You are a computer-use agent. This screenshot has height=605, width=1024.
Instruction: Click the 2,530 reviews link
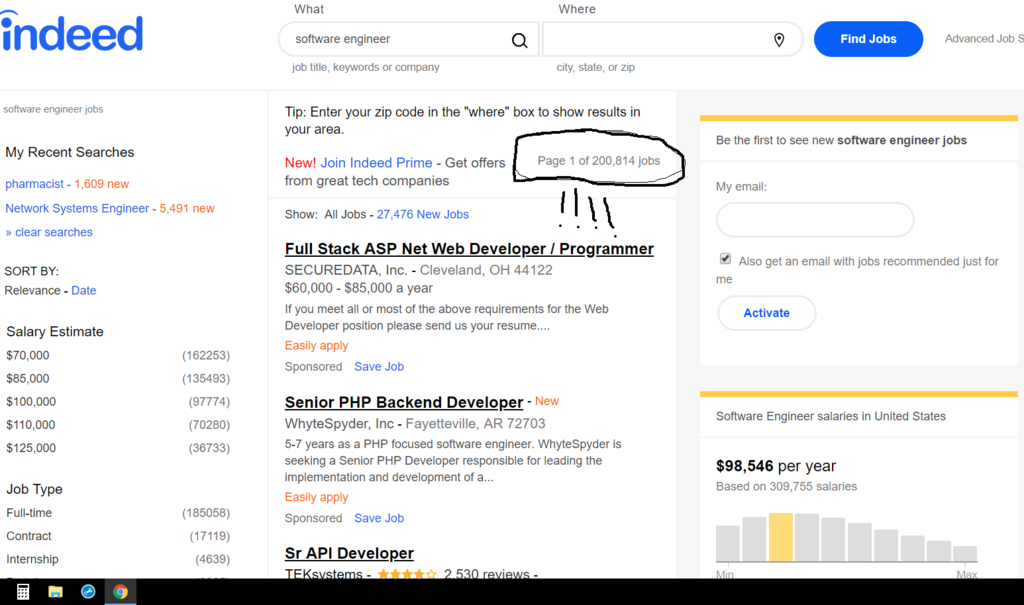pos(487,574)
